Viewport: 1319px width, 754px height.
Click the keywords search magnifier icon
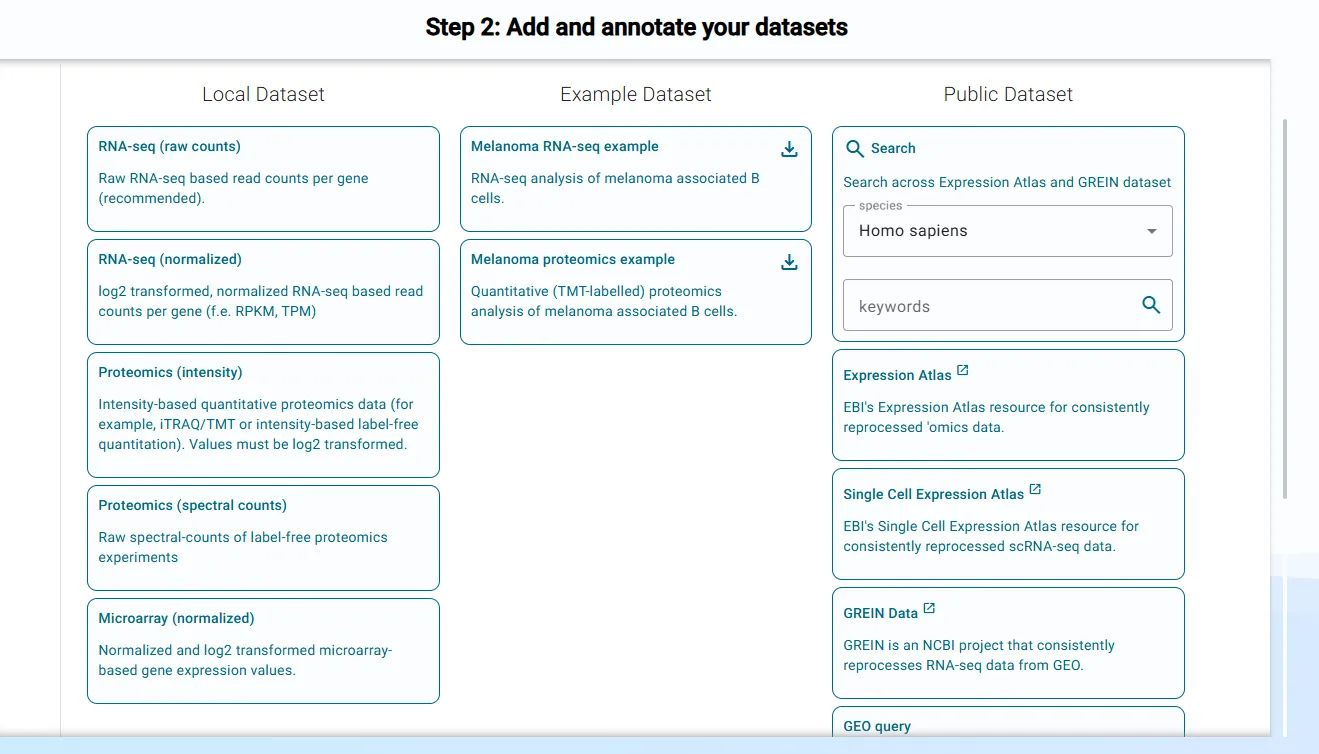[x=1151, y=305]
